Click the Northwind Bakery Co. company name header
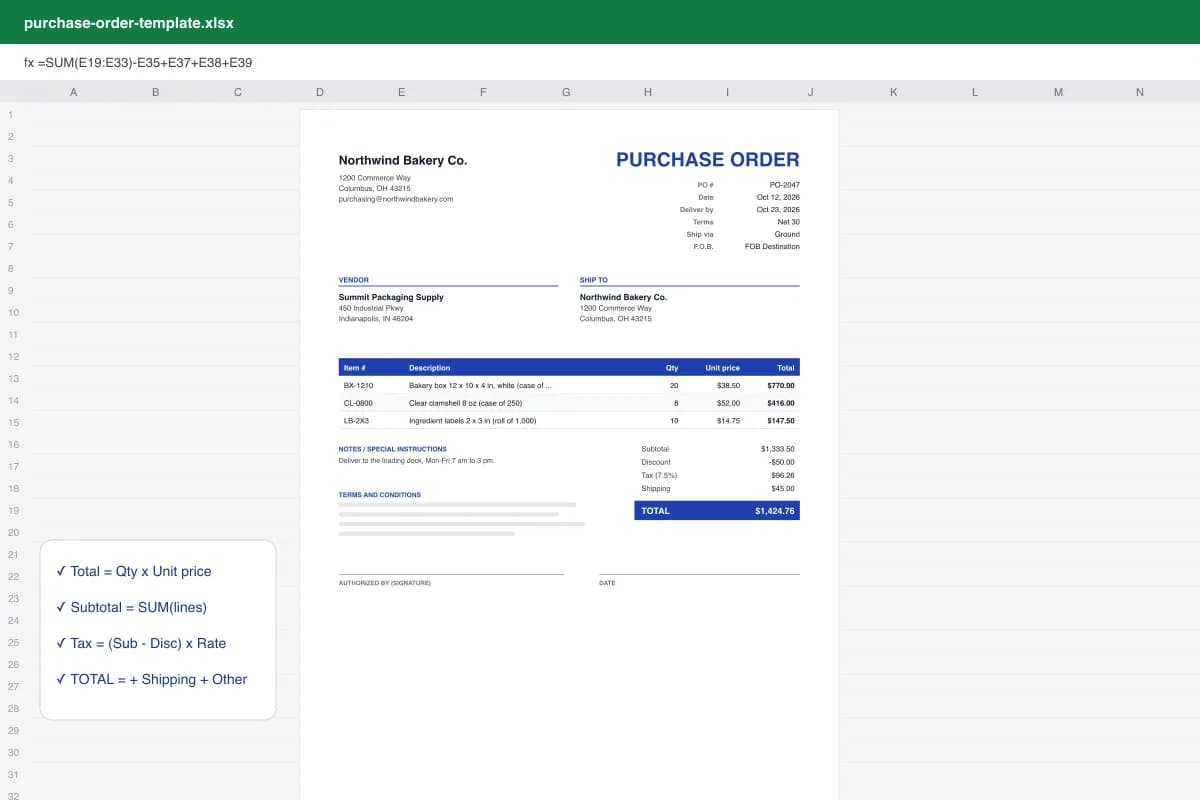The image size is (1200, 800). 403,160
